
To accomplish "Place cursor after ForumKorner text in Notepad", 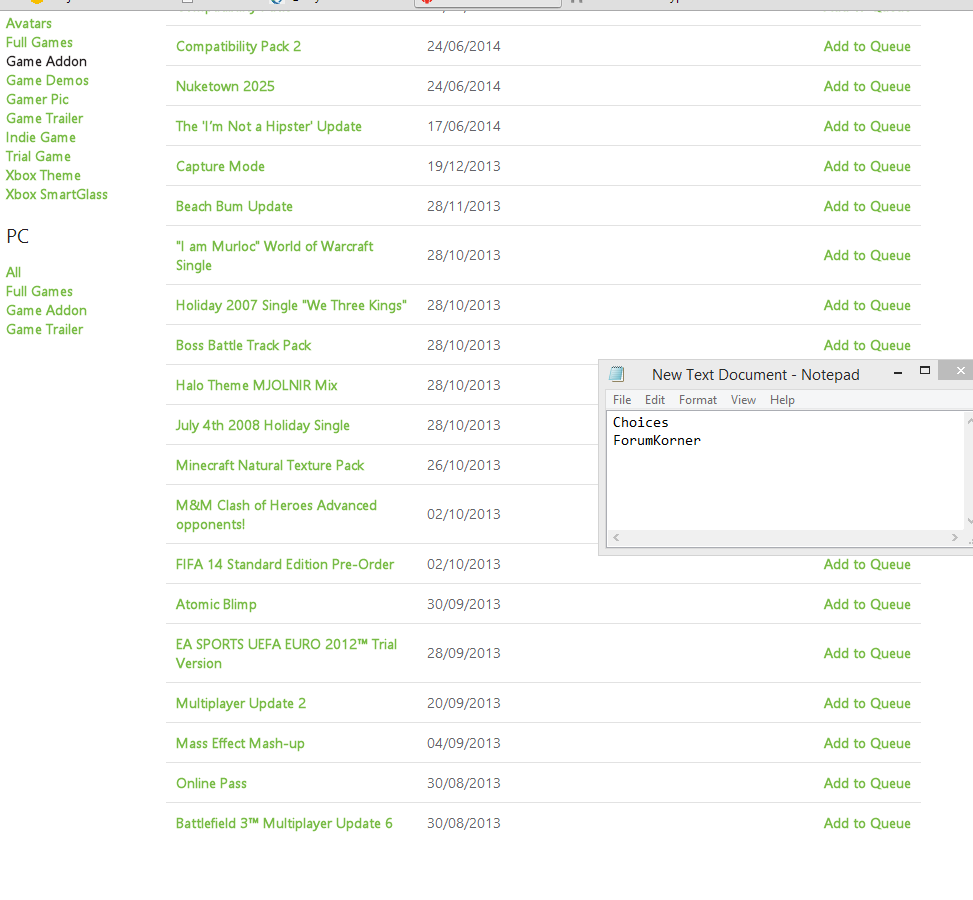I will coord(702,441).
